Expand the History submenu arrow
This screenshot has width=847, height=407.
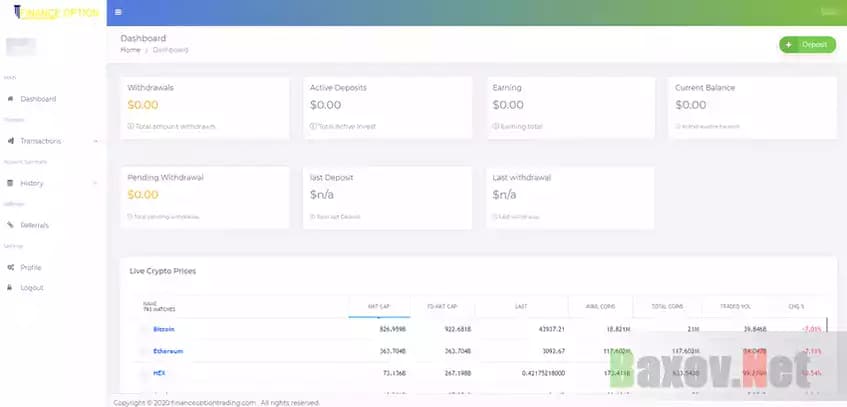(96, 183)
